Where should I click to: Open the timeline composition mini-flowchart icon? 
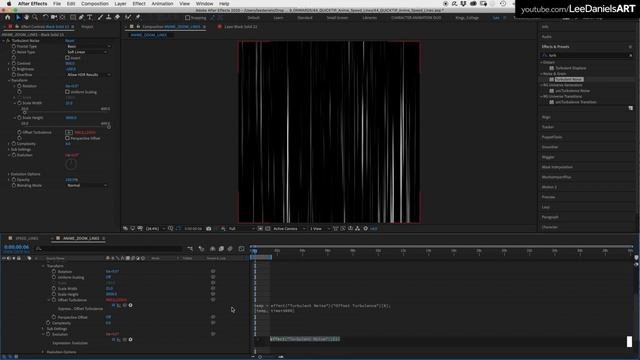(x=190, y=248)
